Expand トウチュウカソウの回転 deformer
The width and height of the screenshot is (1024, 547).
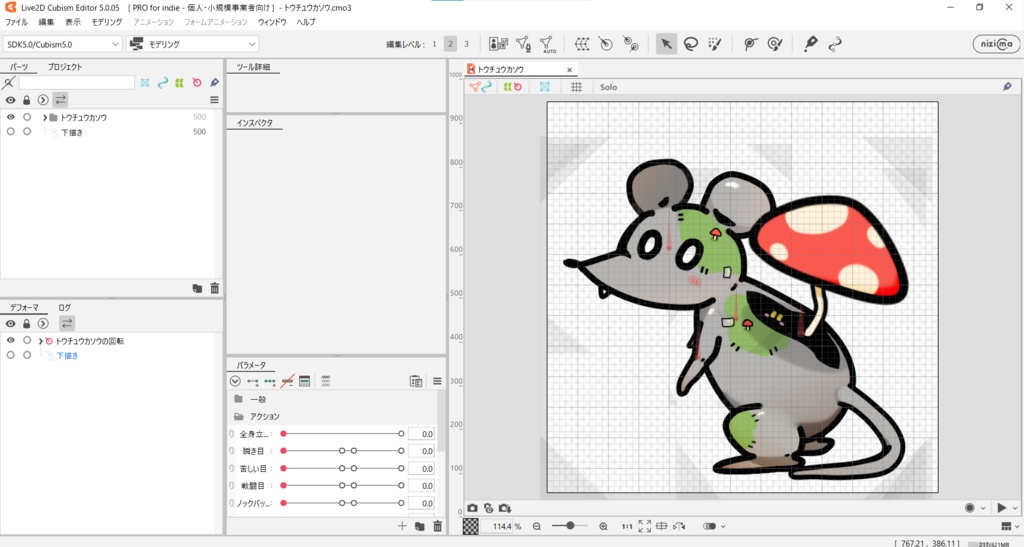coord(40,341)
